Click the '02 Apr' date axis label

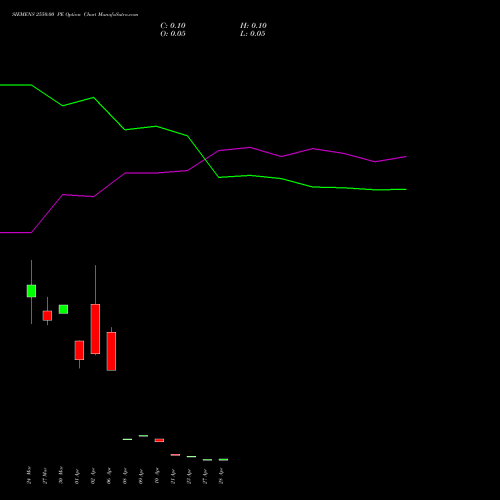[93, 476]
